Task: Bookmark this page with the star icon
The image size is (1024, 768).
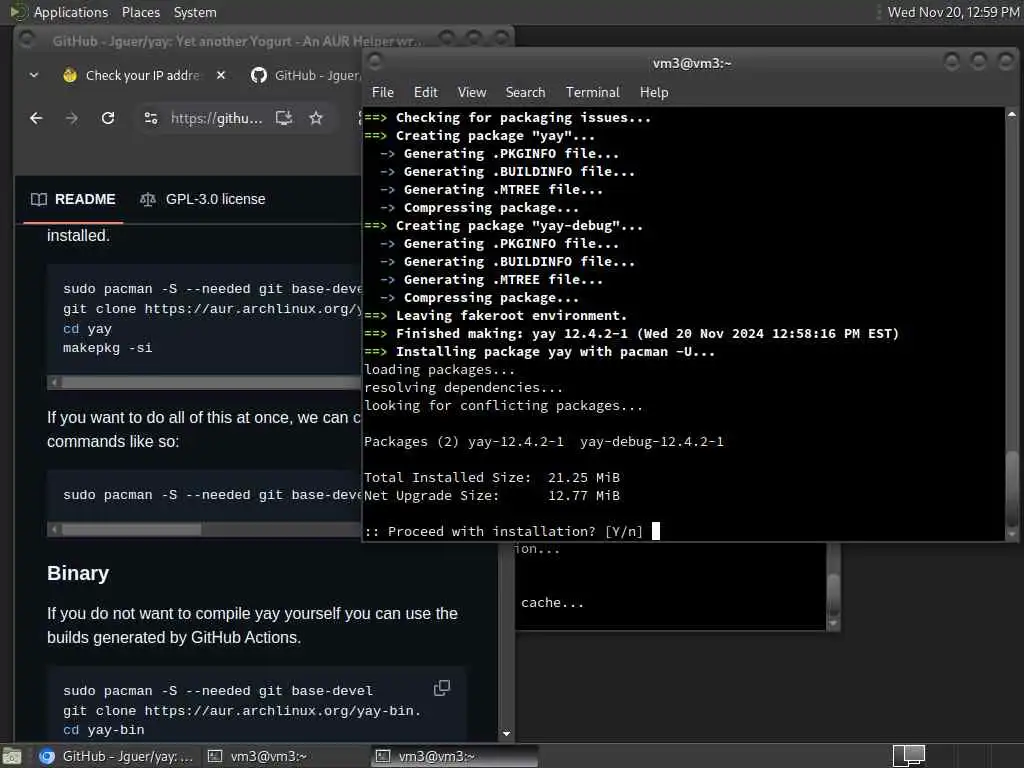Action: (x=316, y=118)
